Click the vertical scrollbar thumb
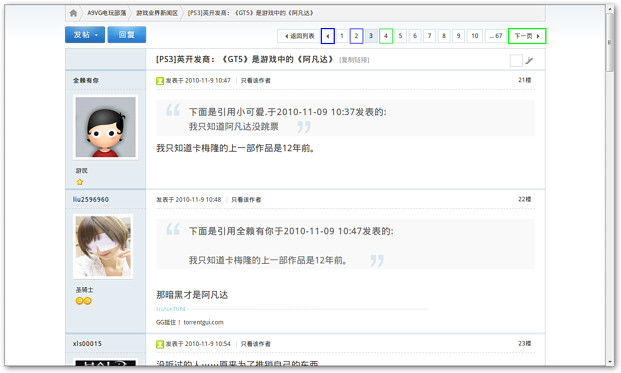The height and width of the screenshot is (373, 621). click(610, 42)
